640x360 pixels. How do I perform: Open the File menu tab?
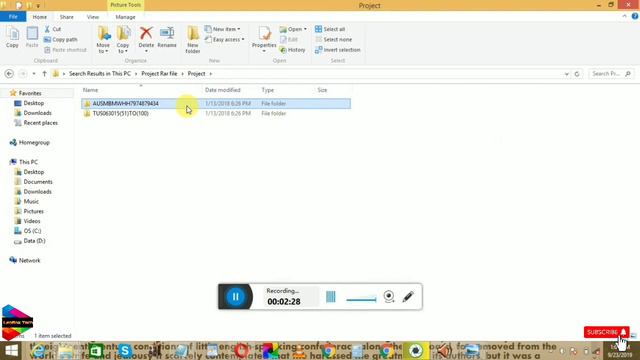coord(13,17)
